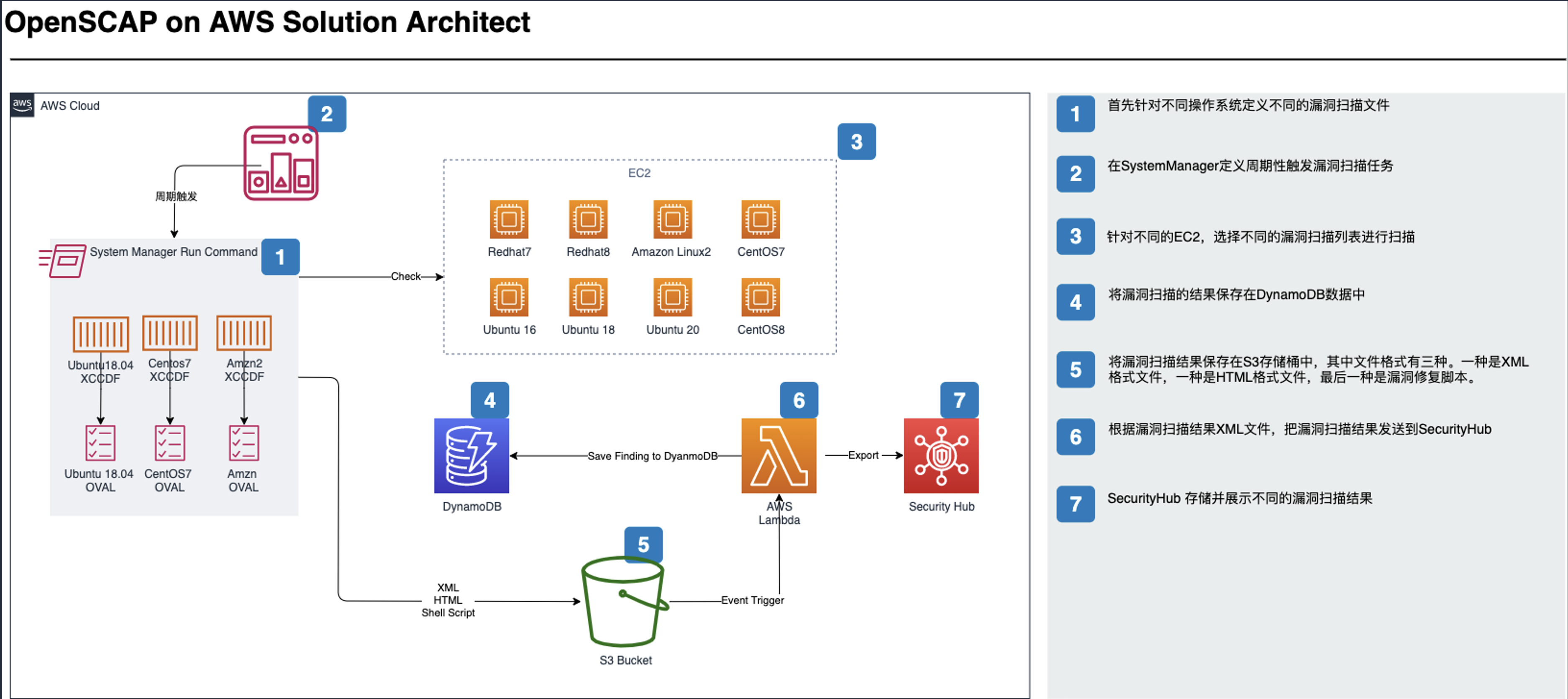The height and width of the screenshot is (699, 1568).
Task: Select the CentOS7 EC2 instance icon
Action: click(x=761, y=219)
